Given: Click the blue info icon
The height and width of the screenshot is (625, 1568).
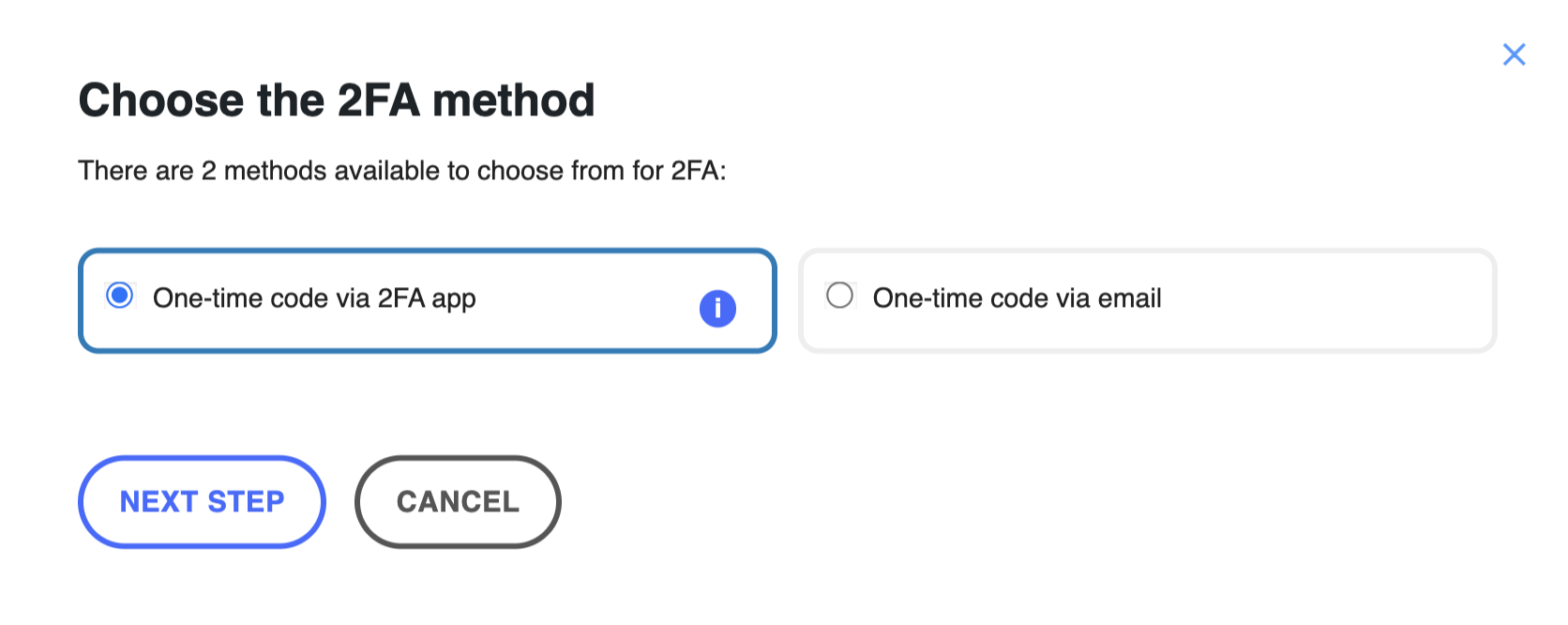Looking at the screenshot, I should coord(717,308).
